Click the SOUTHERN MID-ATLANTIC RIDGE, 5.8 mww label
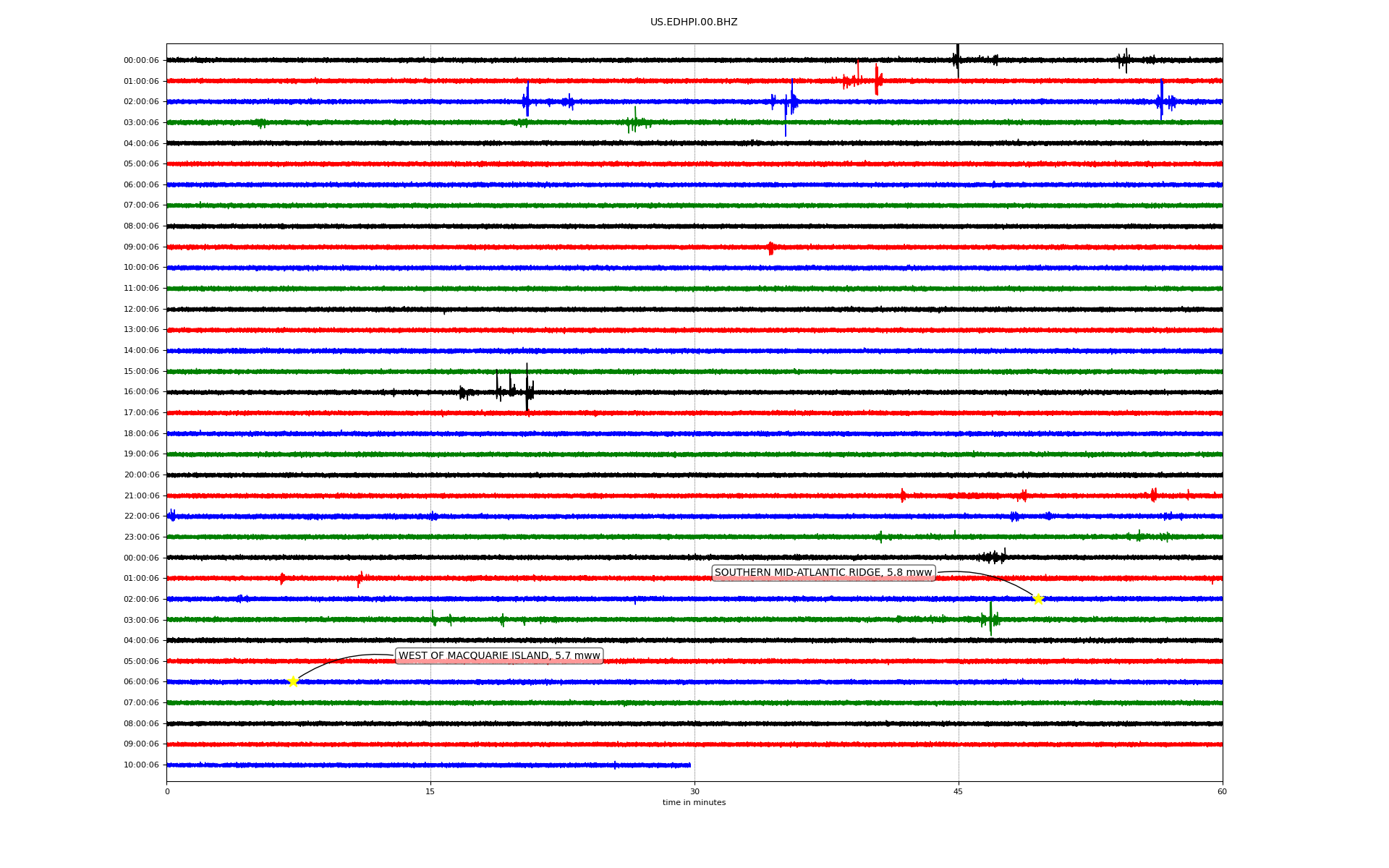The width and height of the screenshot is (1389, 868). tap(823, 573)
